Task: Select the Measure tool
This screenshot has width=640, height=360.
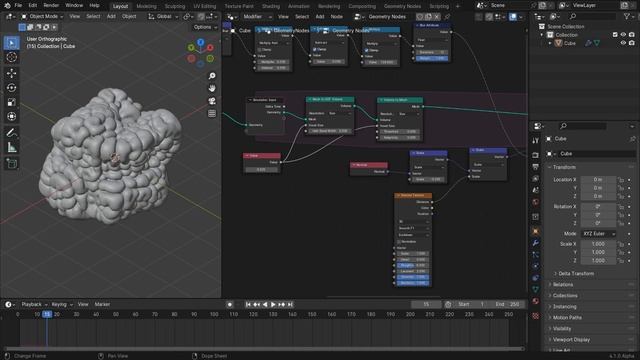Action: (11, 147)
